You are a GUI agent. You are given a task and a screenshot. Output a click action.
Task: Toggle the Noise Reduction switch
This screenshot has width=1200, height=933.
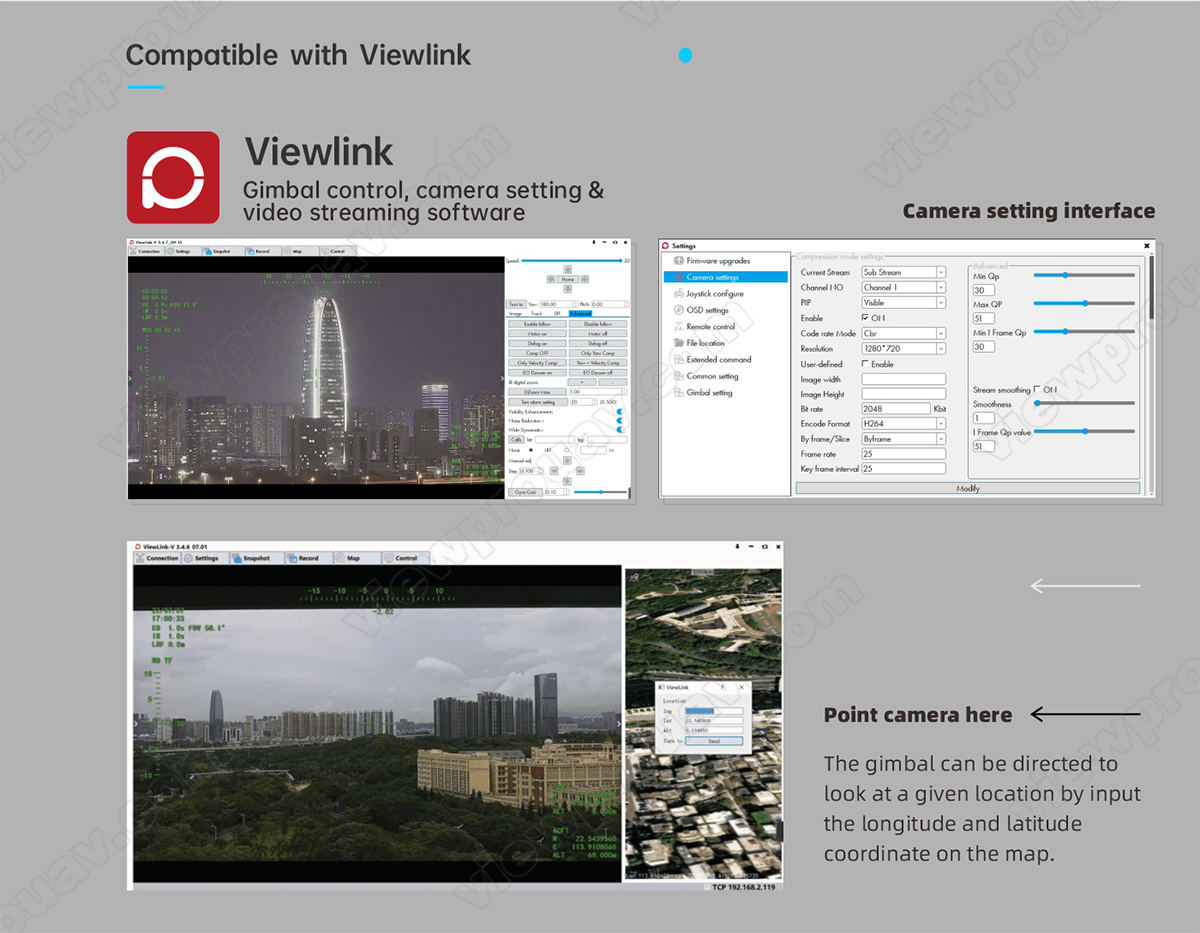pos(620,421)
